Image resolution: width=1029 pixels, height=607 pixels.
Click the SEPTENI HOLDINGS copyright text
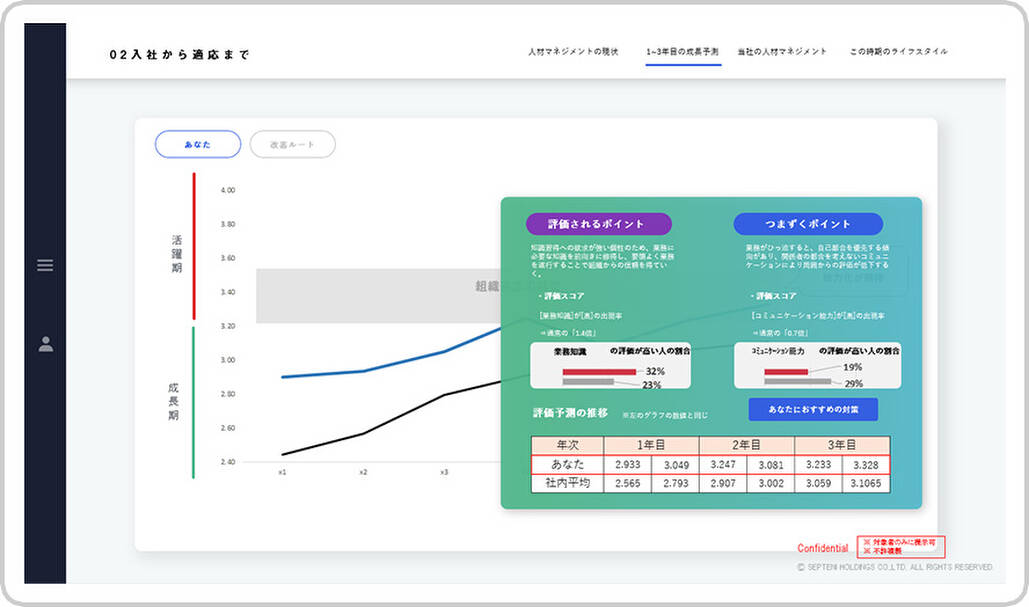(895, 567)
